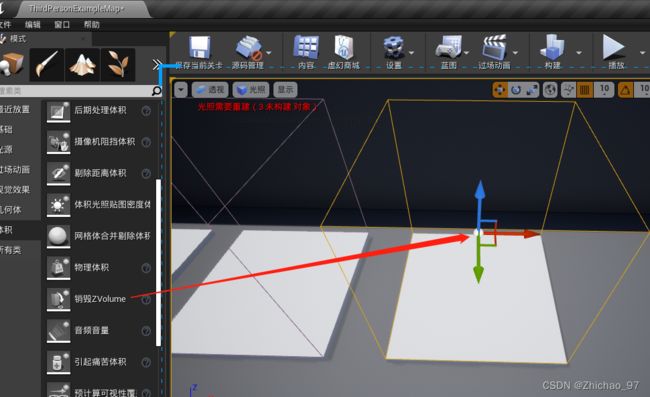Open the Window (窗口) menu
Viewport: 650px width, 397px height.
[x=62, y=24]
